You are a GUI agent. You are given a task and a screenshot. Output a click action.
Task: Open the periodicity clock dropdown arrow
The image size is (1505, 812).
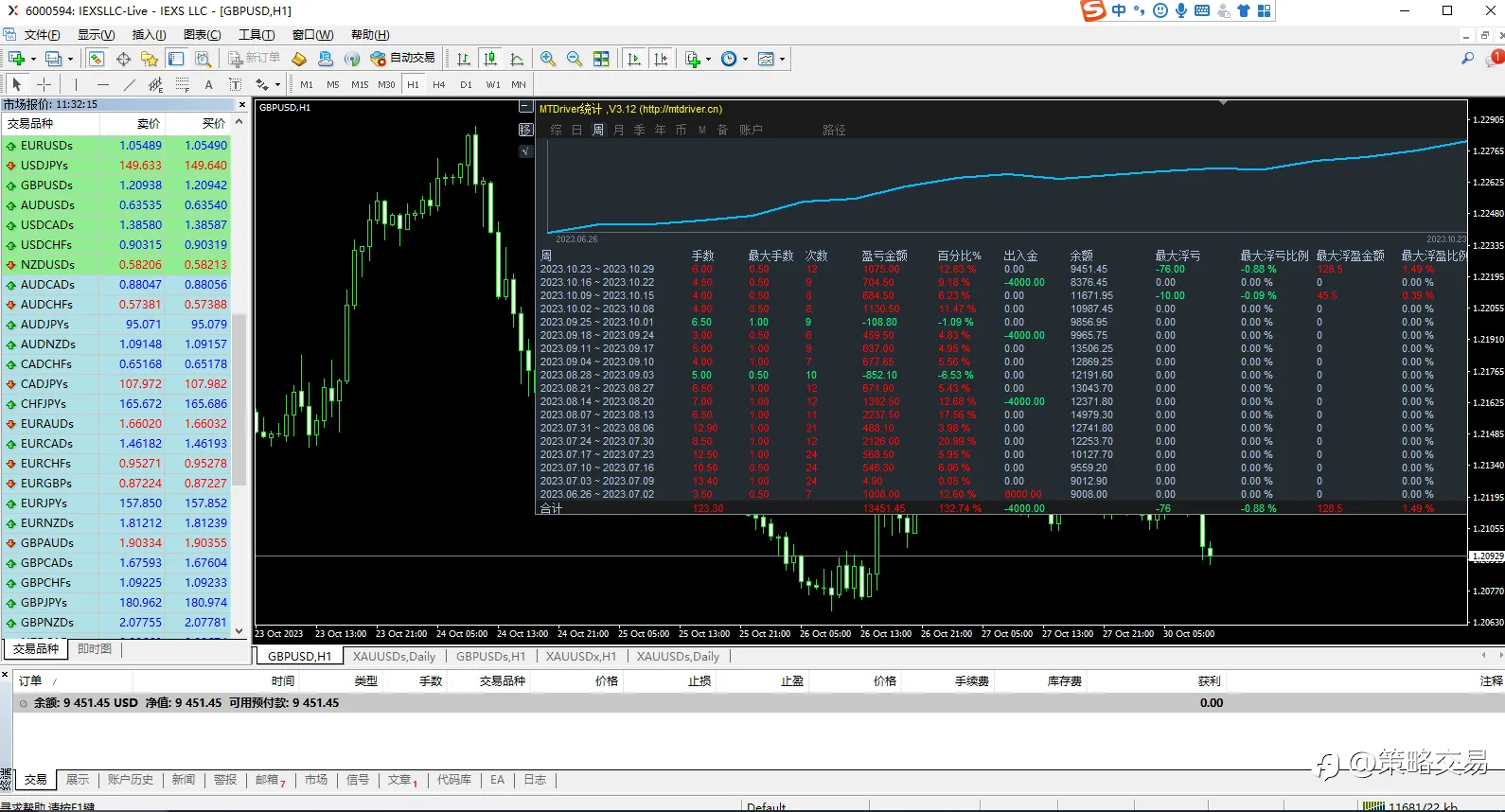pyautogui.click(x=745, y=59)
